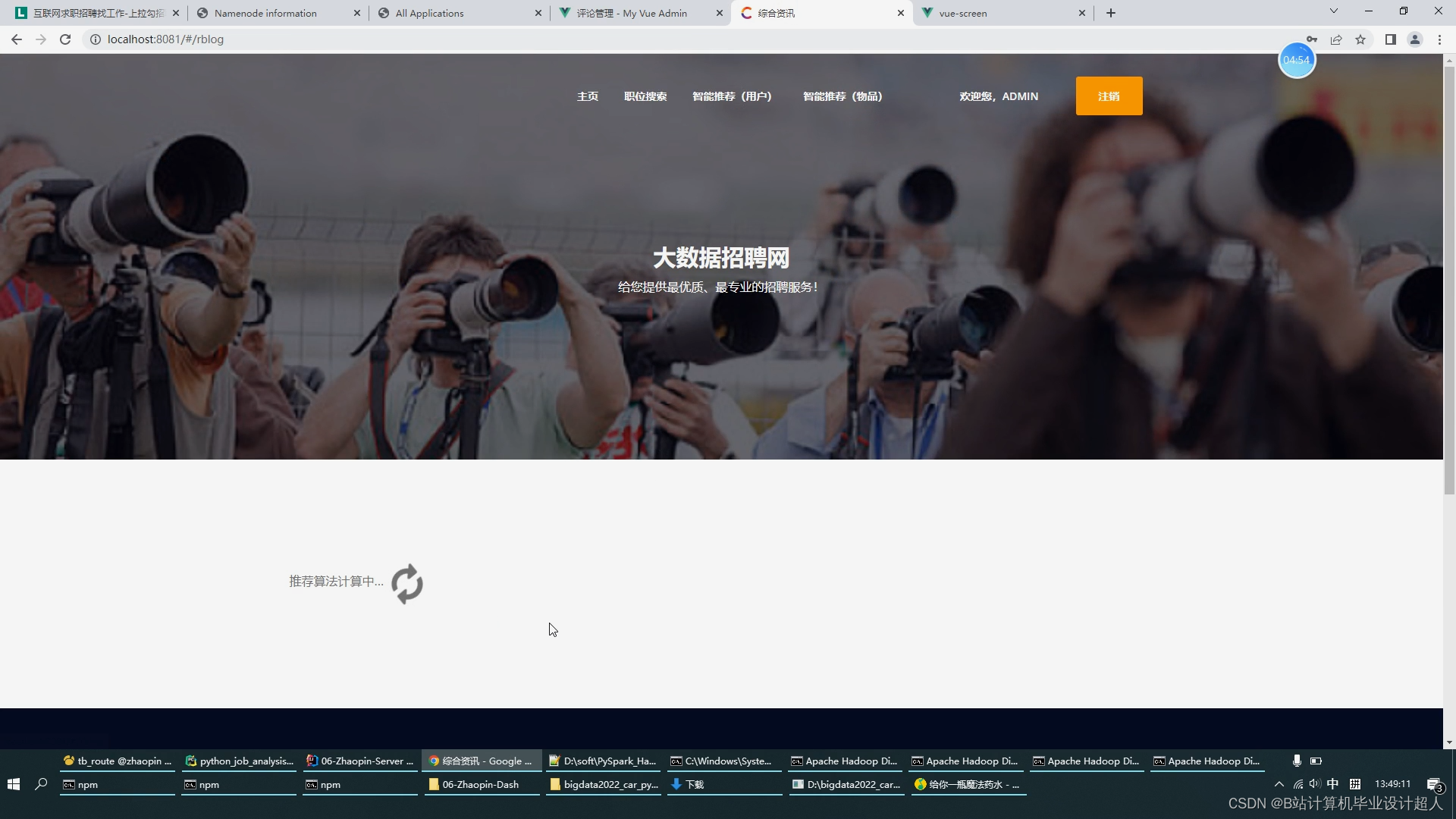1456x819 pixels.
Task: Open the share page icon in address bar
Action: [1336, 39]
